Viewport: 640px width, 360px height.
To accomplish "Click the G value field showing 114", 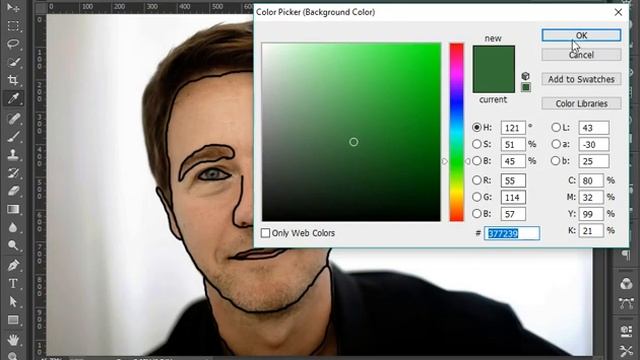I will click(x=513, y=198).
